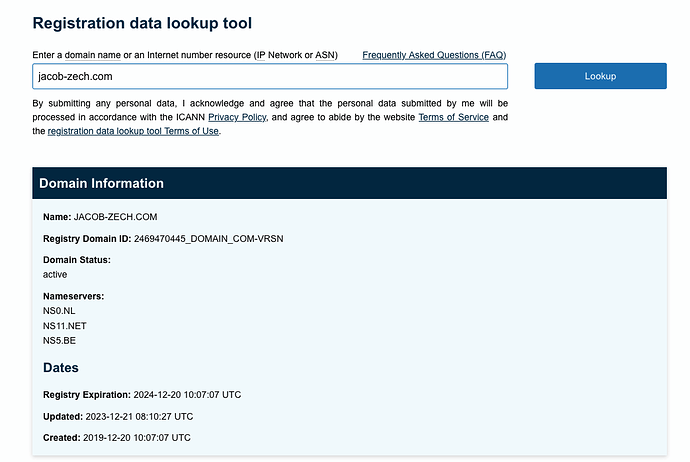Click the underlined 'ASN' abbreviation

325,55
